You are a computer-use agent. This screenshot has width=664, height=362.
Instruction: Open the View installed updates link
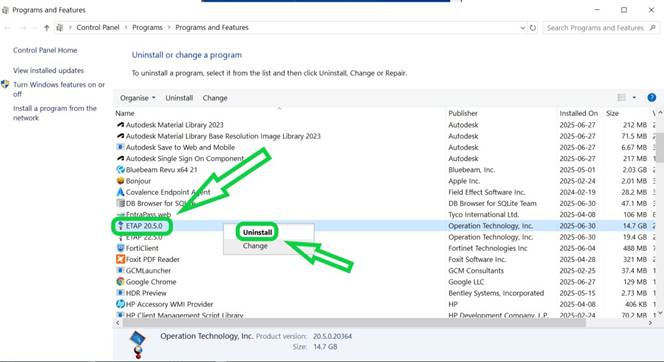48,70
